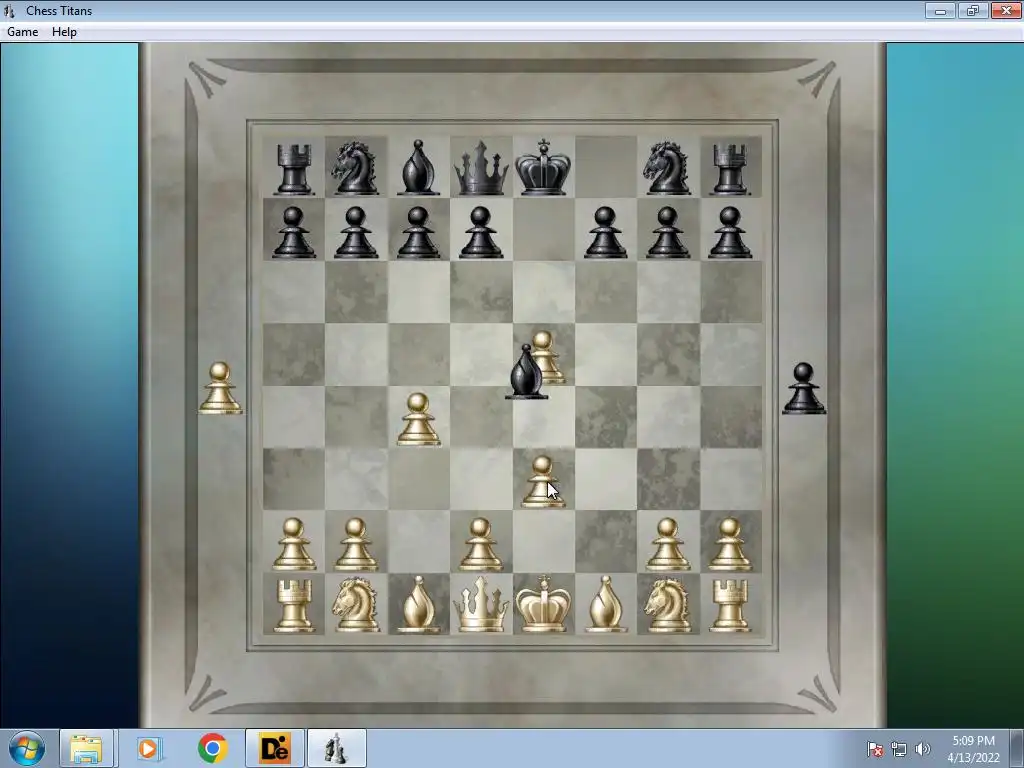The height and width of the screenshot is (768, 1024).
Task: Open the Windows Start menu
Action: point(27,748)
